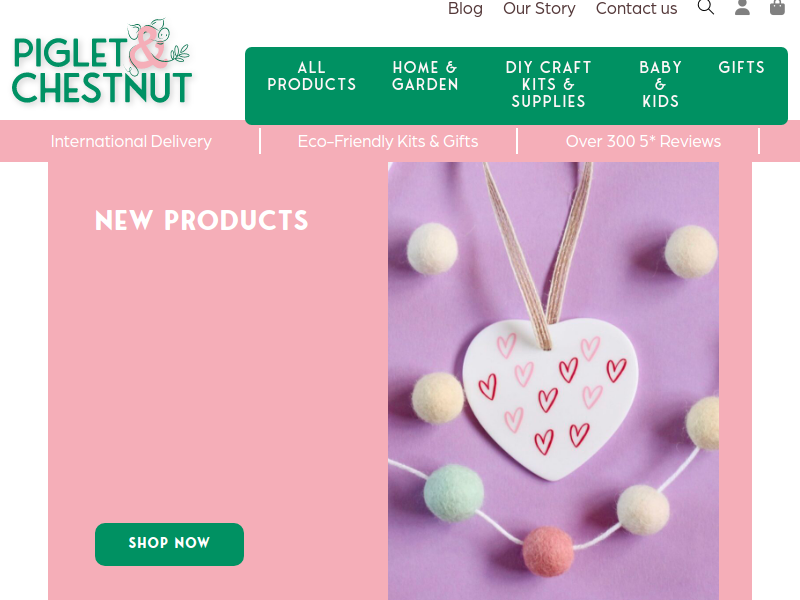Select DIY Craft Kits & Supplies
This screenshot has width=800, height=600.
(548, 84)
